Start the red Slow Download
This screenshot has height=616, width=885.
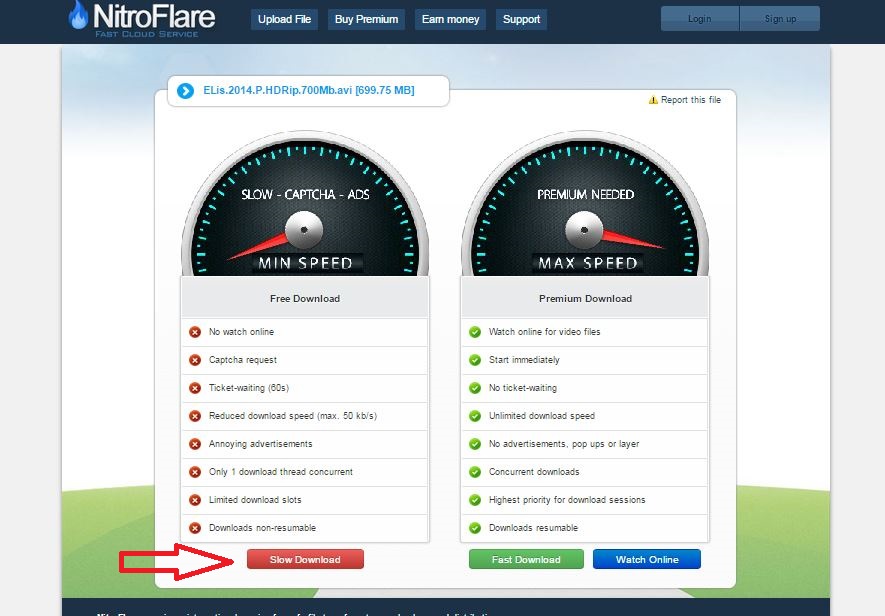pos(305,560)
